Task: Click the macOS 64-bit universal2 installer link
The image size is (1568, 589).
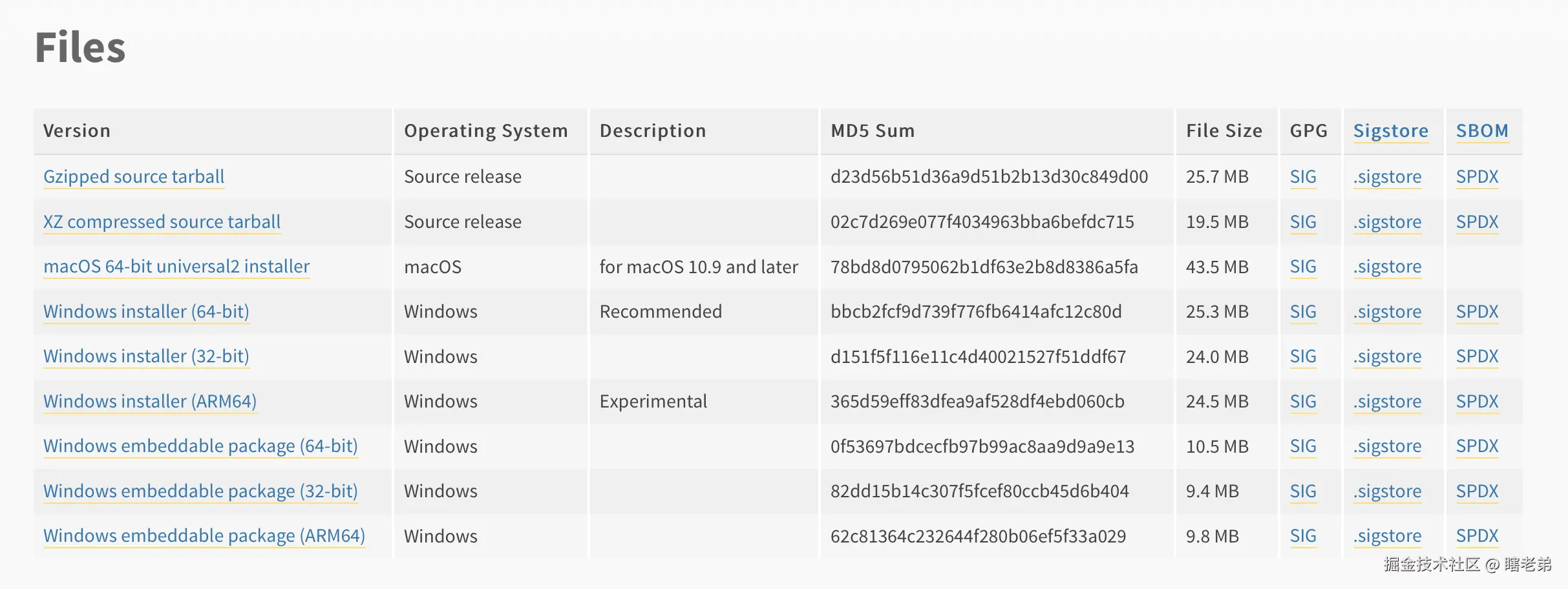Action: [x=176, y=266]
